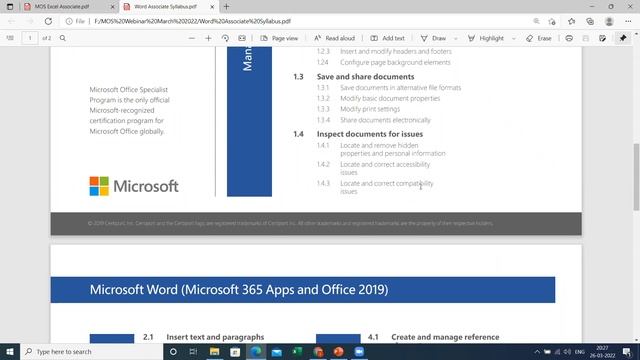Select the Erase tool
This screenshot has height=360, width=640.
click(x=539, y=38)
